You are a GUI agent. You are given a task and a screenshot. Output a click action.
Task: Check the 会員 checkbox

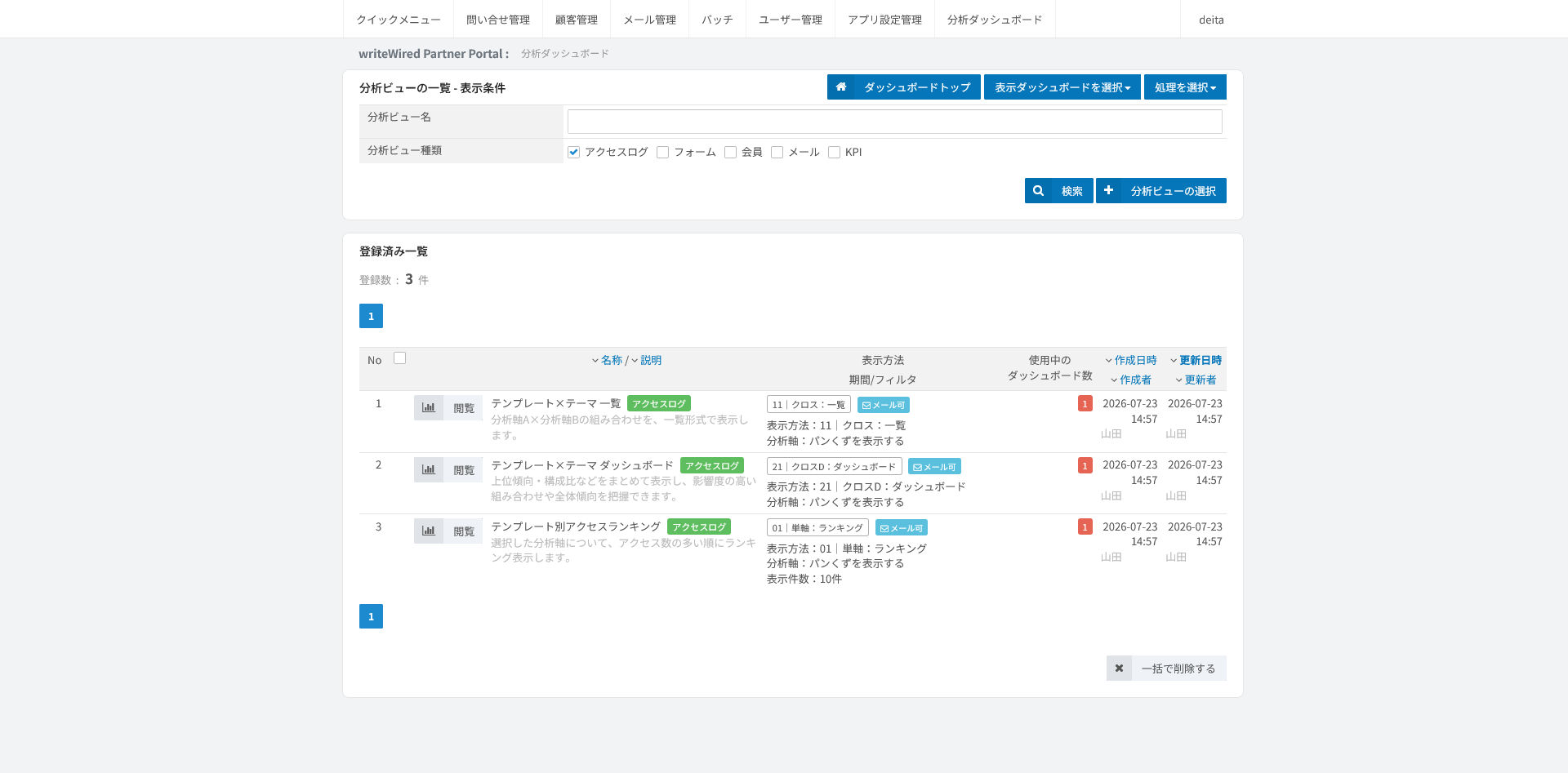(x=730, y=152)
